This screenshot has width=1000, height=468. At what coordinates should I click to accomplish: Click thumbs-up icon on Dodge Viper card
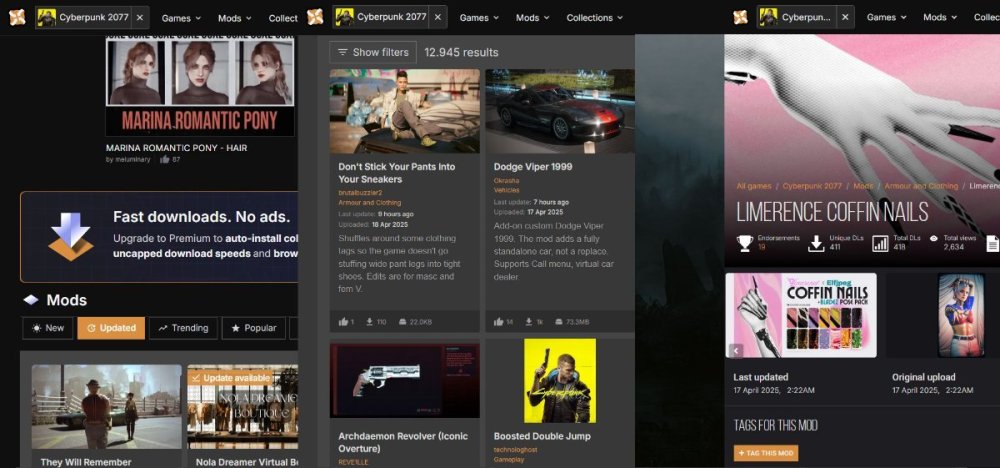click(x=499, y=322)
